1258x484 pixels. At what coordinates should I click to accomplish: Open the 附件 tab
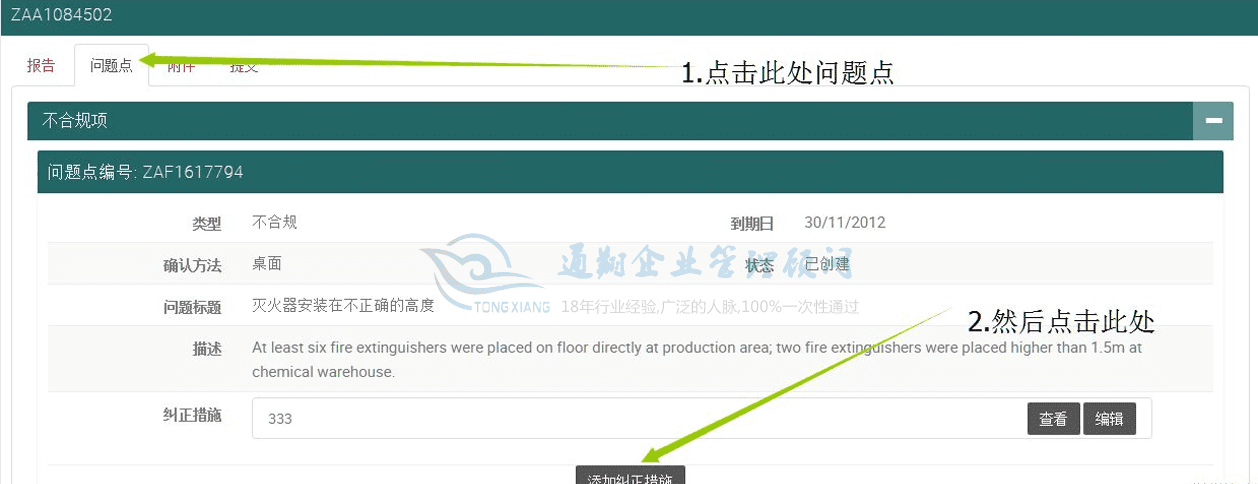click(181, 67)
